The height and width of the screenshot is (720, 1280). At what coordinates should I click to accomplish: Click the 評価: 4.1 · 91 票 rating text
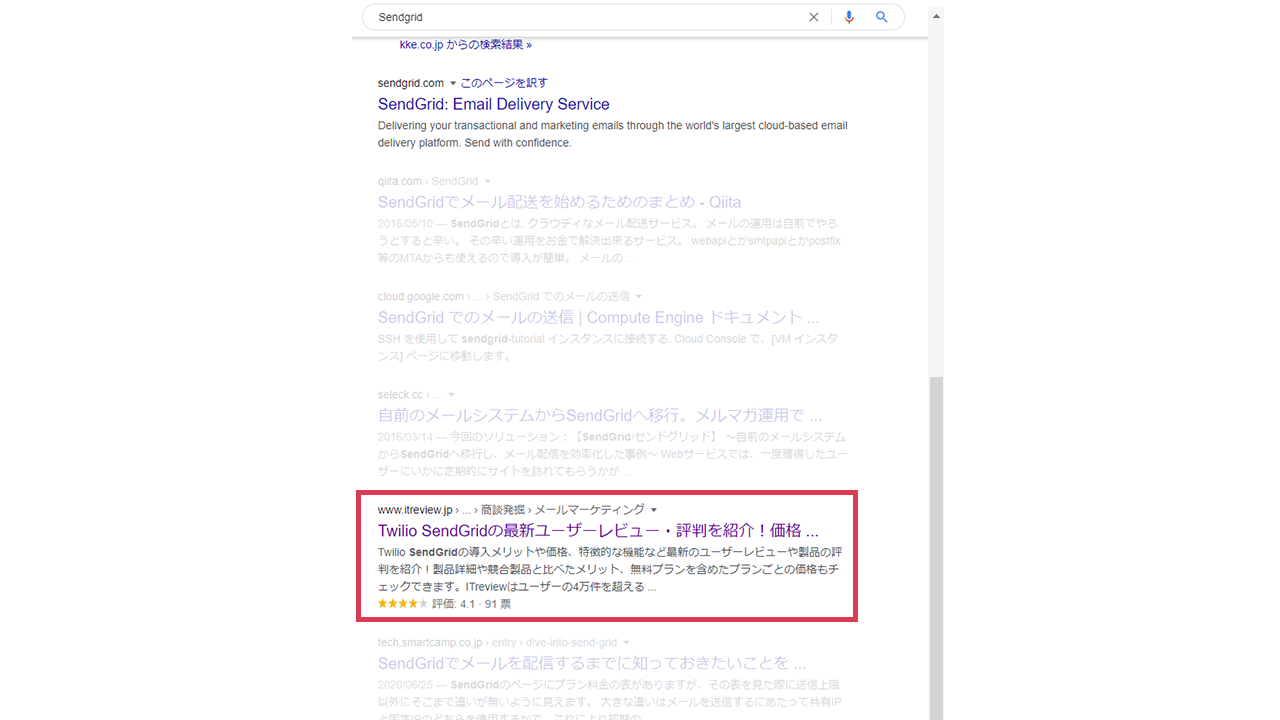click(471, 604)
